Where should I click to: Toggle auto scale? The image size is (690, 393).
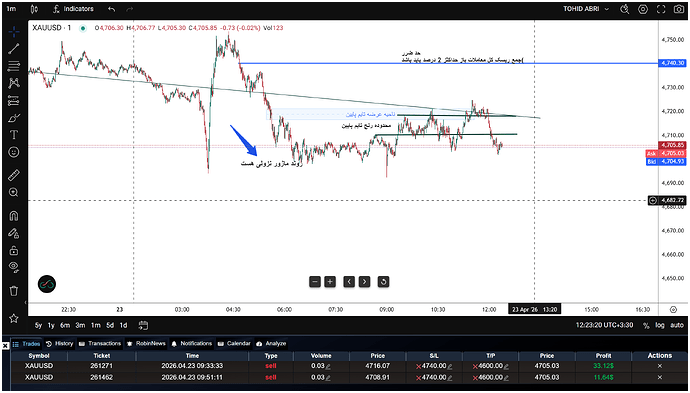[x=677, y=325]
